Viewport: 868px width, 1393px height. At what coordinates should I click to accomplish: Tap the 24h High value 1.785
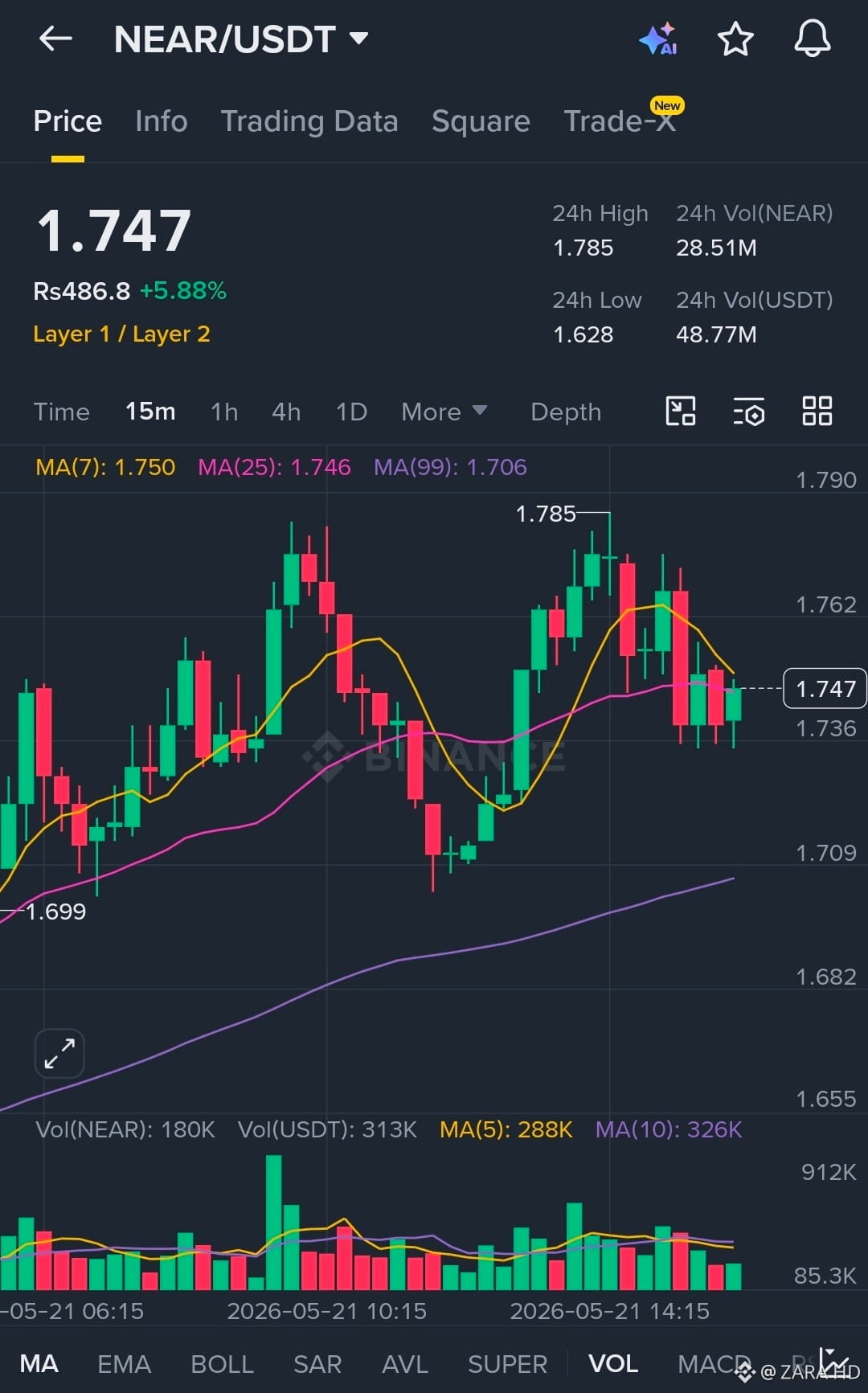coord(583,248)
